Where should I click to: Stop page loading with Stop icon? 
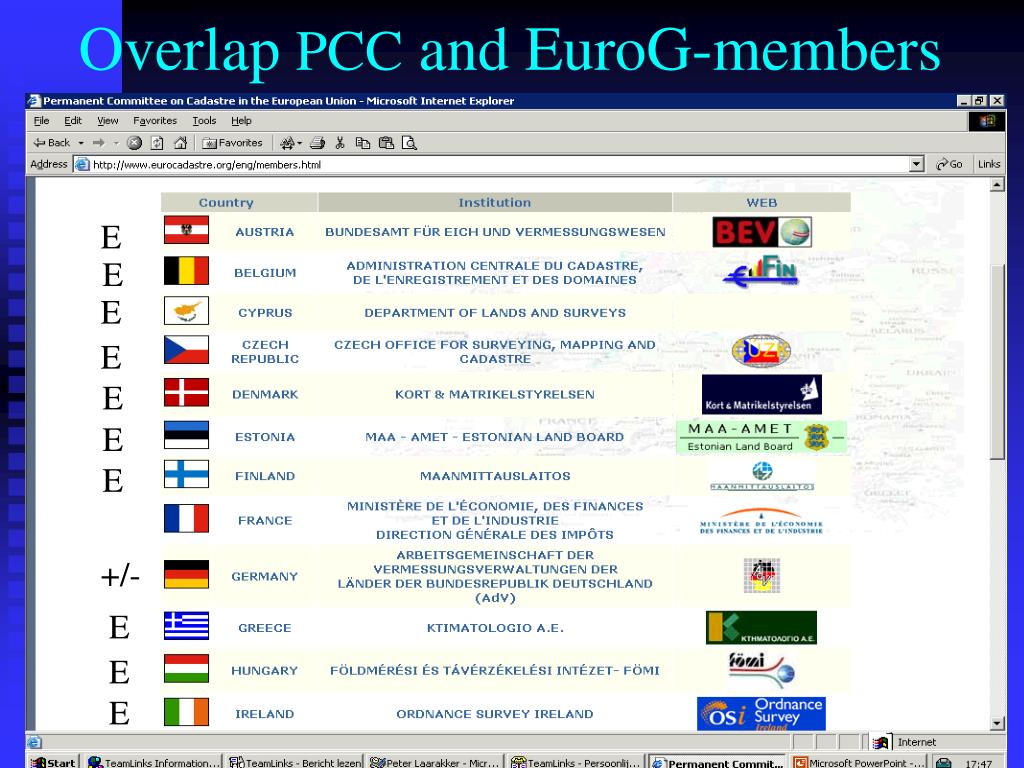point(135,142)
